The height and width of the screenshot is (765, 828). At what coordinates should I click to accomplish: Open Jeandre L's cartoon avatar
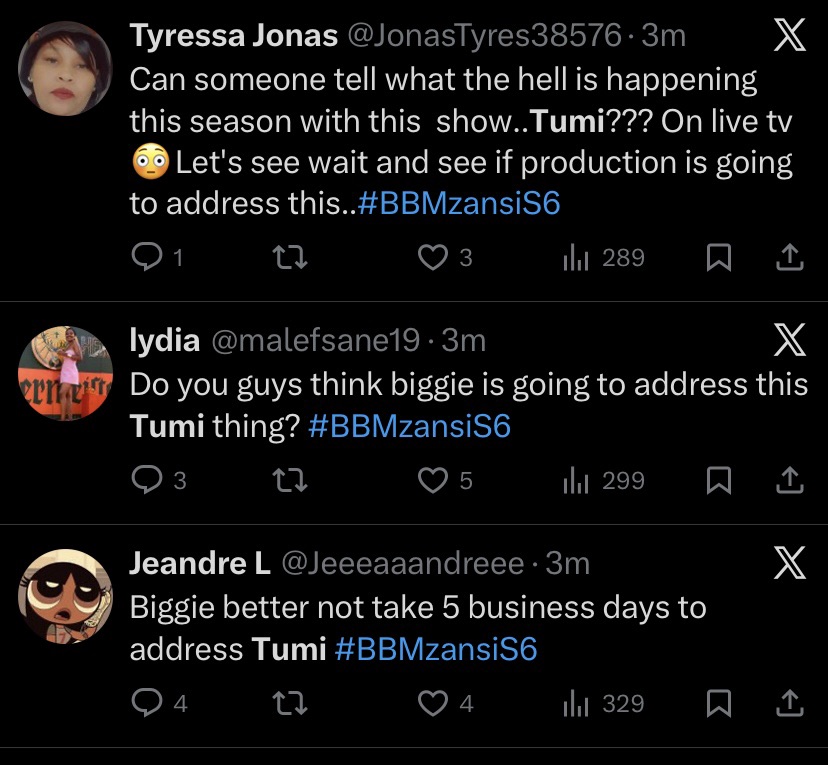[x=65, y=596]
